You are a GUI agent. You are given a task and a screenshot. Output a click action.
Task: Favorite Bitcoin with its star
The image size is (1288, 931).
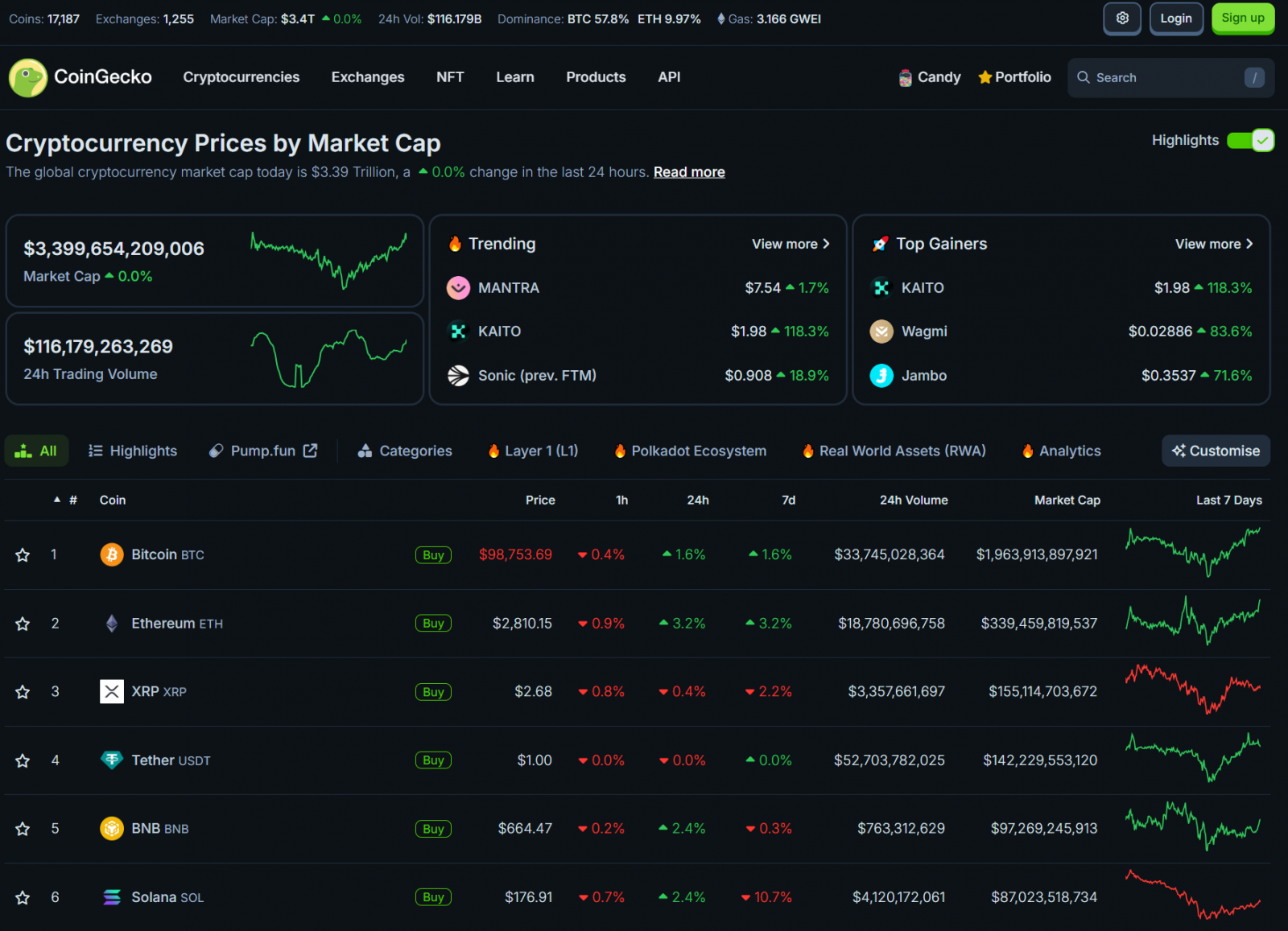point(23,555)
